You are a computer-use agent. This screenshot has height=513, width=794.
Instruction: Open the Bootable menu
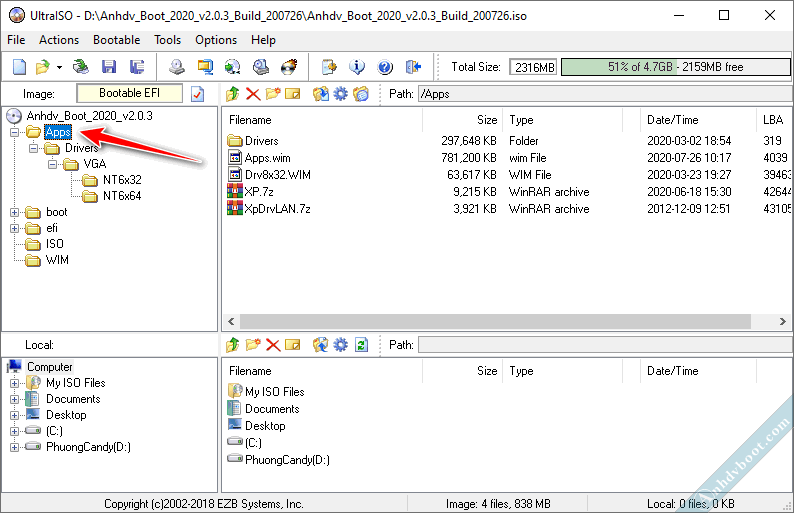coord(116,40)
